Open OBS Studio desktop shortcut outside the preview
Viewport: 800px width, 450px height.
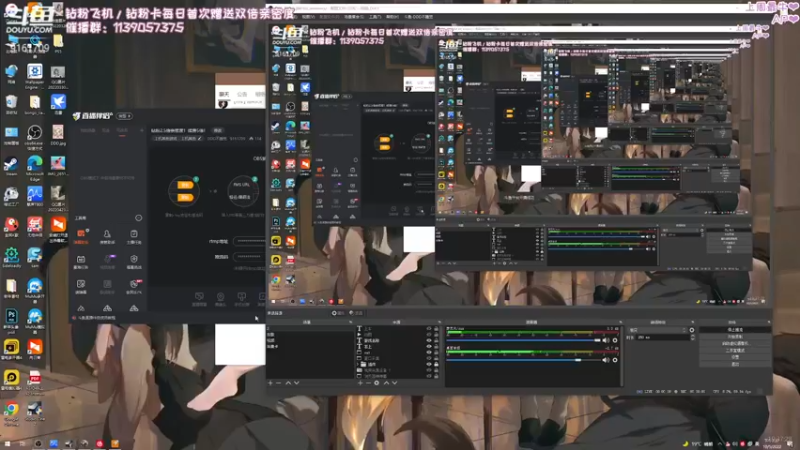34,135
